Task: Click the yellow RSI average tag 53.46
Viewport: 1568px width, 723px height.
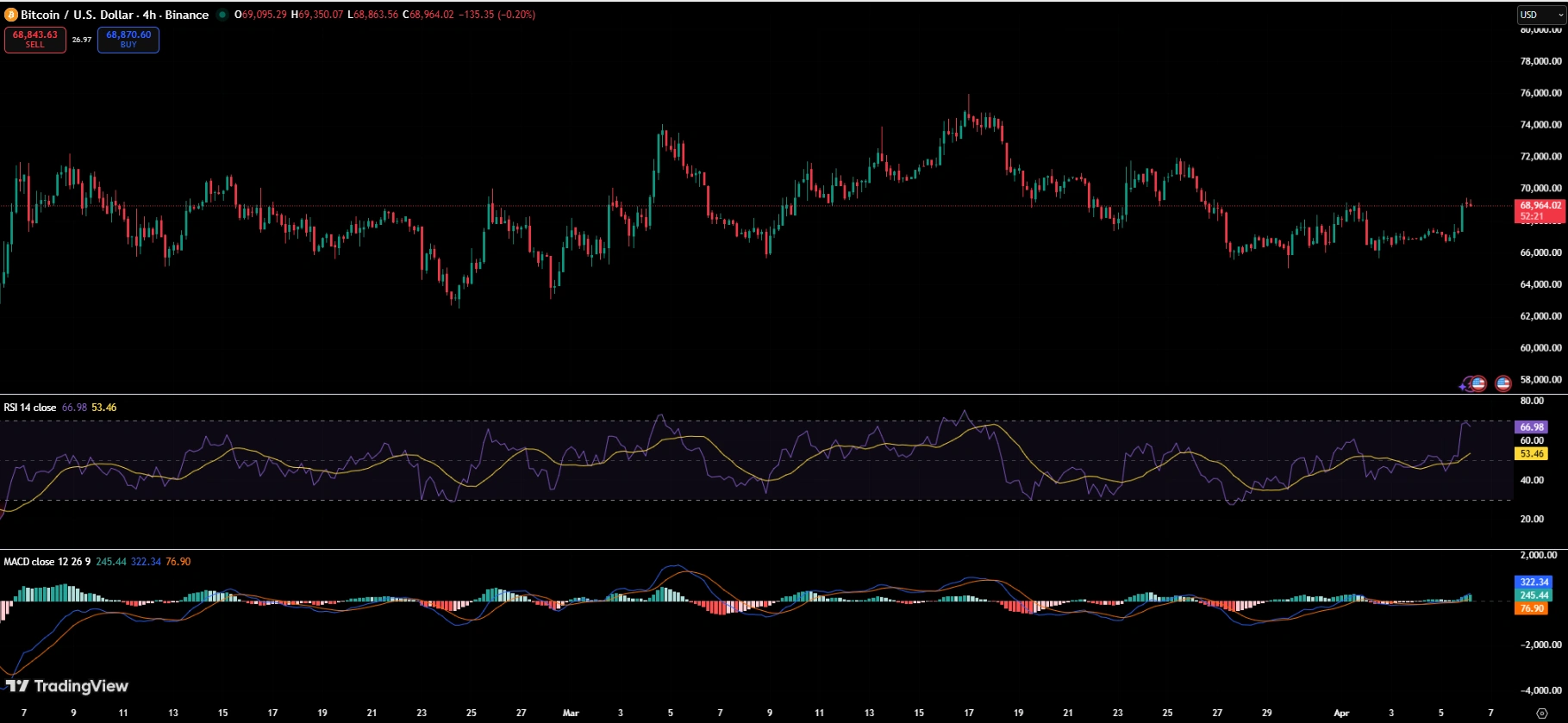Action: tap(1532, 454)
